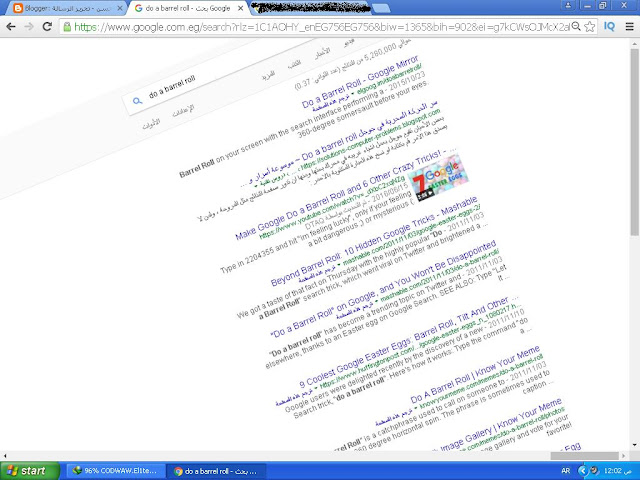Image resolution: width=640 pixels, height=480 pixels.
Task: Expand hidden tray icons with the blue arrow
Action: (583, 471)
